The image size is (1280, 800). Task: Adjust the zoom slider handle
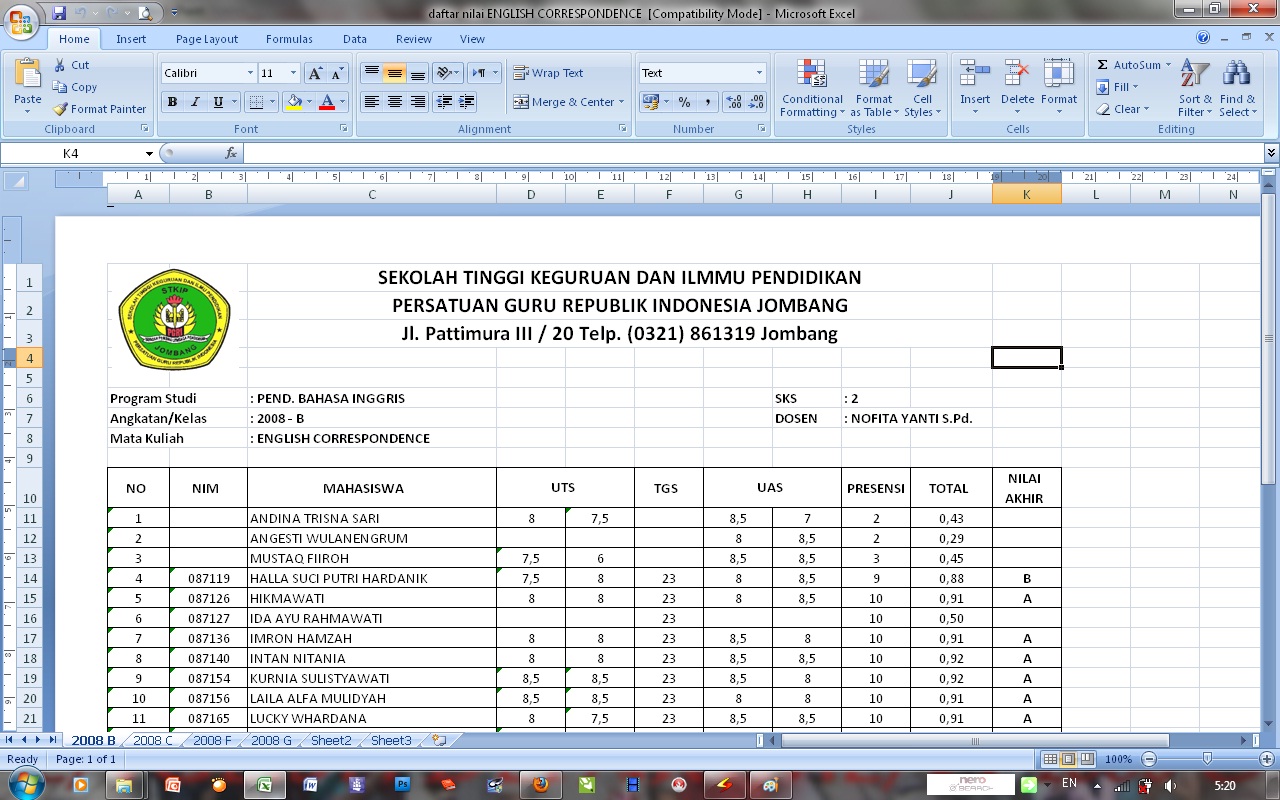(x=1208, y=760)
